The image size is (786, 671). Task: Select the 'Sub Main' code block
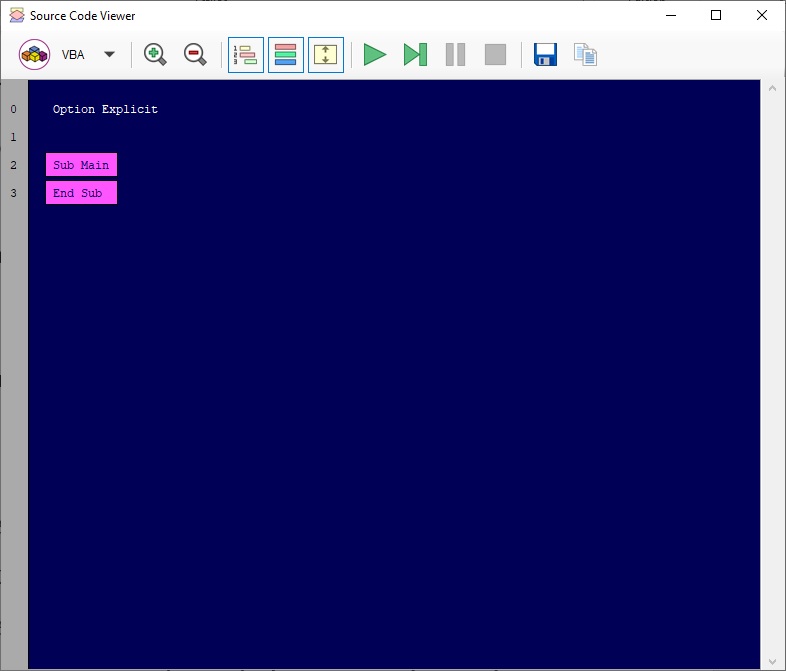tap(81, 165)
